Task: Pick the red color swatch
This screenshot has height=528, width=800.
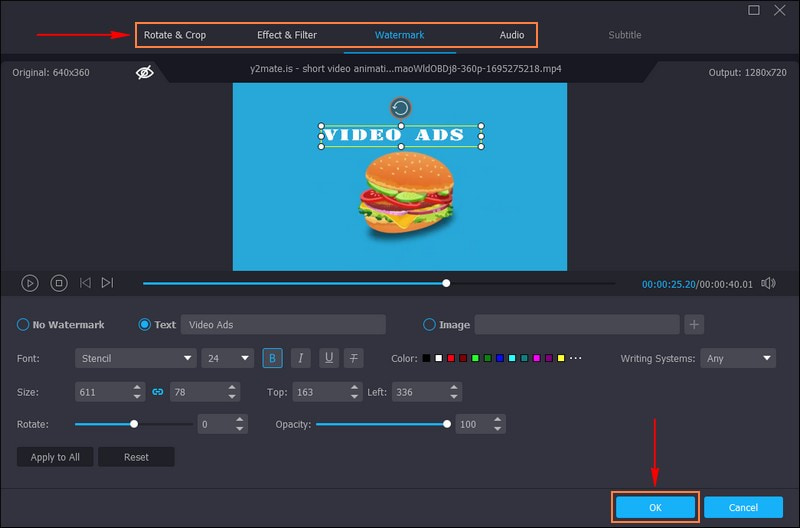Action: tap(451, 358)
